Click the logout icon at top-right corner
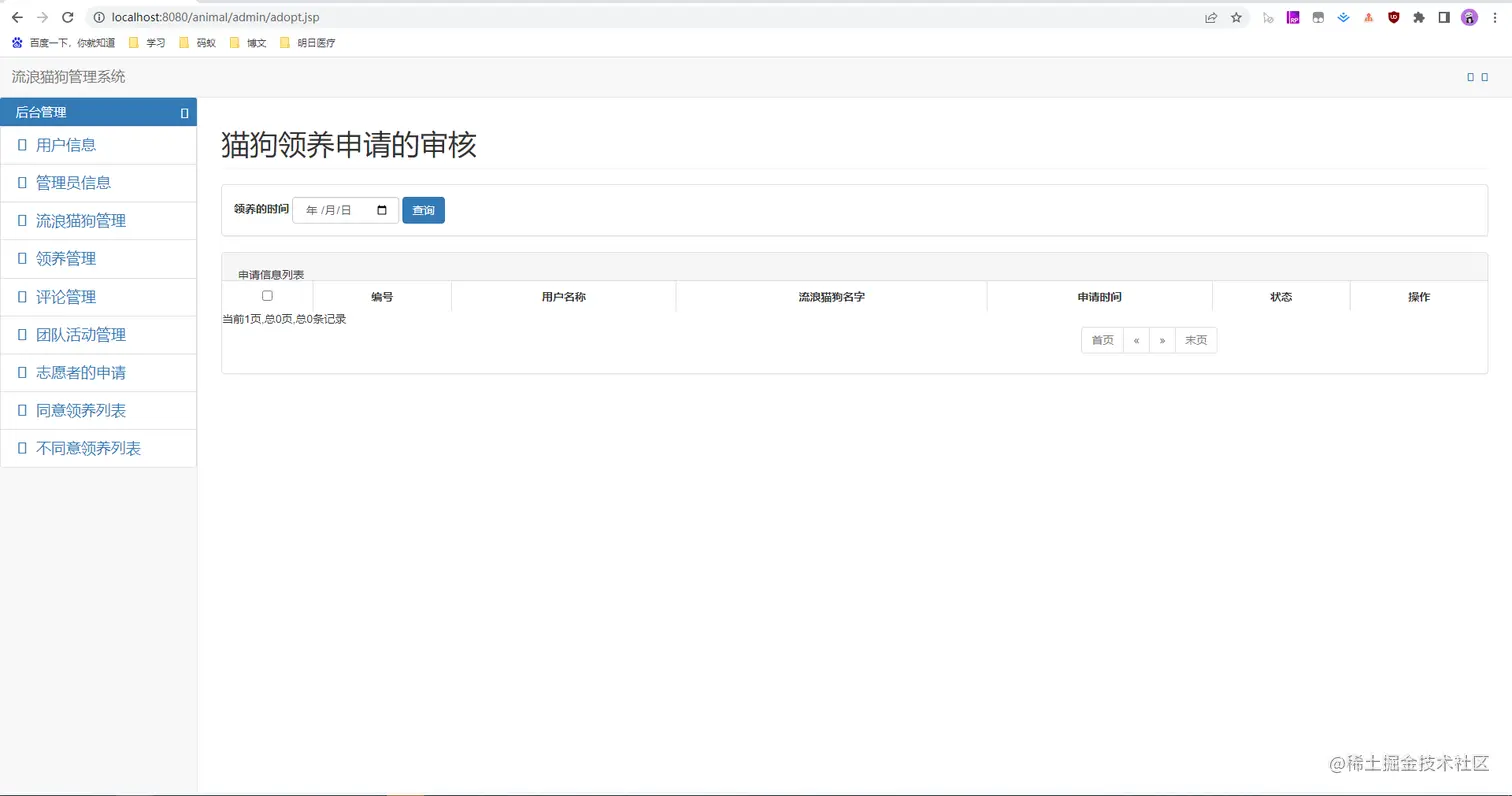Screen dimensions: 1512x796 [1486, 76]
